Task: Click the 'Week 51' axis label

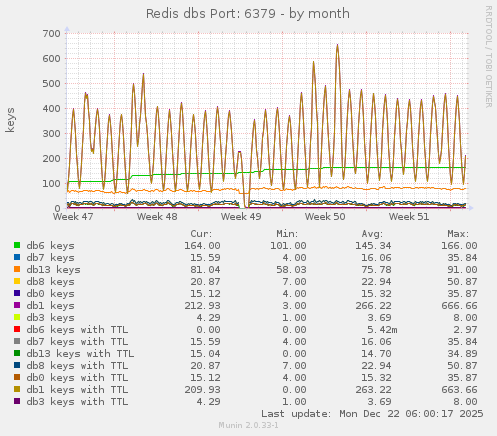Action: click(x=409, y=217)
